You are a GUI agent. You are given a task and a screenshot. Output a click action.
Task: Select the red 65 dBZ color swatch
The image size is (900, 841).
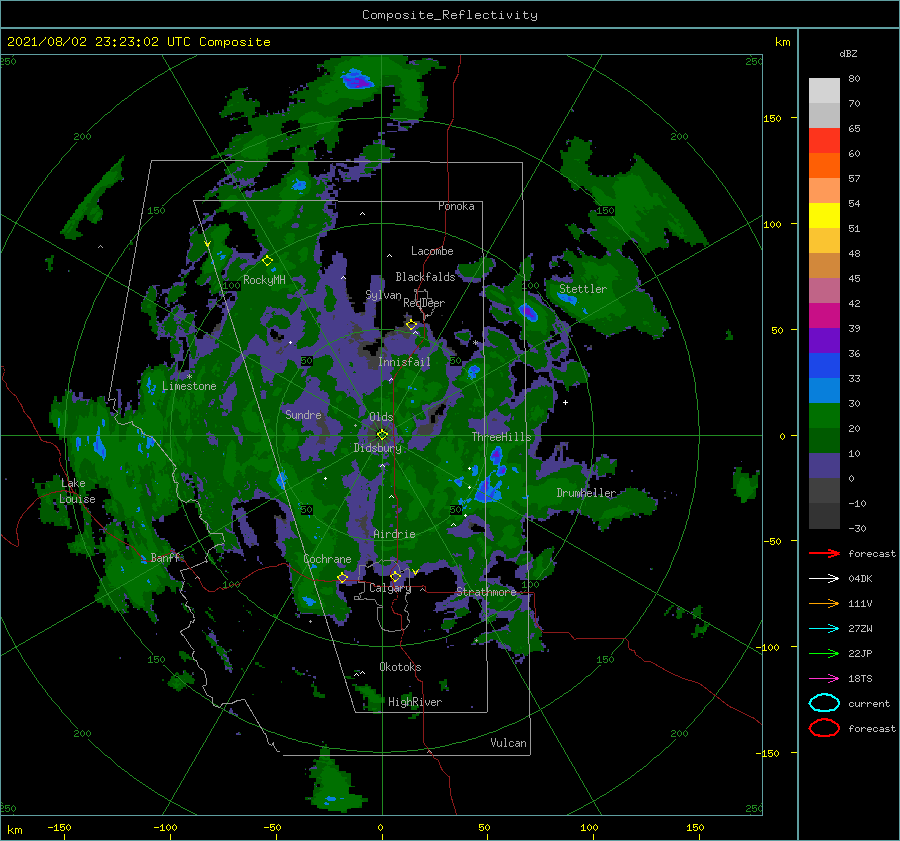(824, 140)
